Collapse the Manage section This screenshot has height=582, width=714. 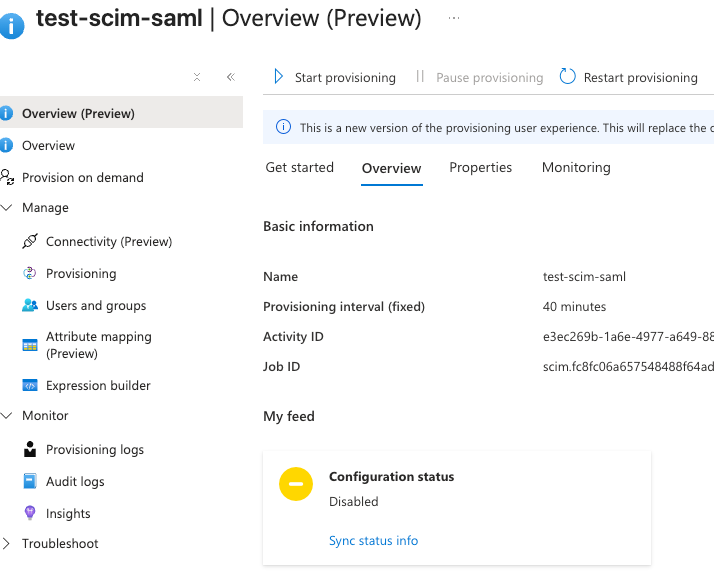tap(8, 208)
